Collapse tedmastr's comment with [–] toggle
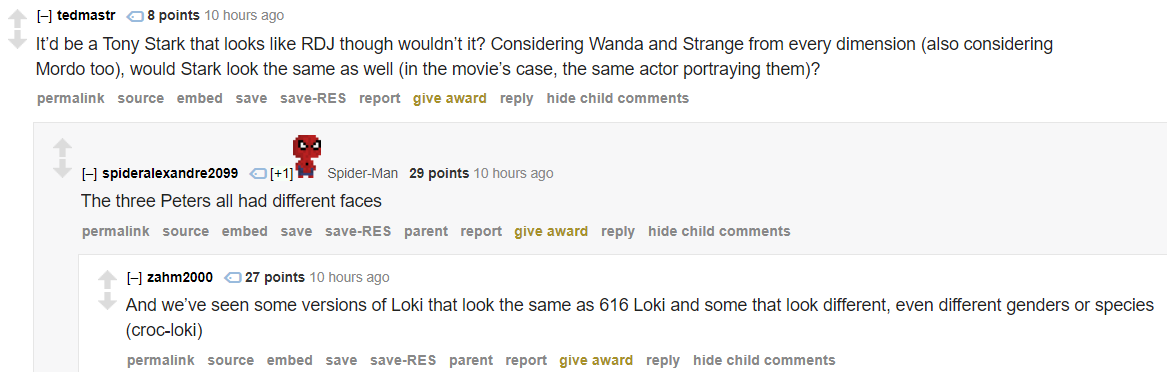This screenshot has height=372, width=1167. click(44, 16)
